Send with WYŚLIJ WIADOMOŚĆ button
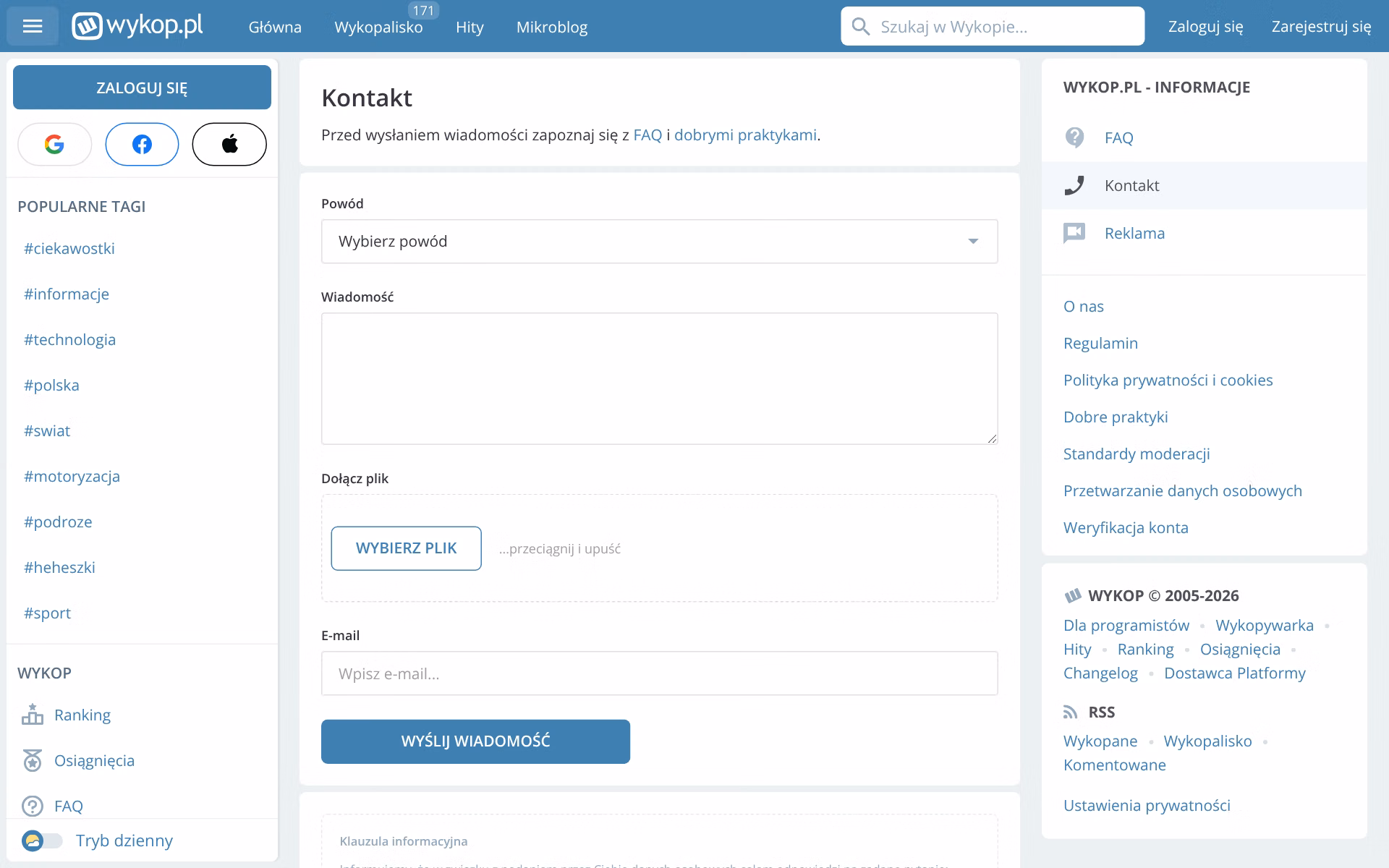Image resolution: width=1389 pixels, height=868 pixels. [475, 741]
